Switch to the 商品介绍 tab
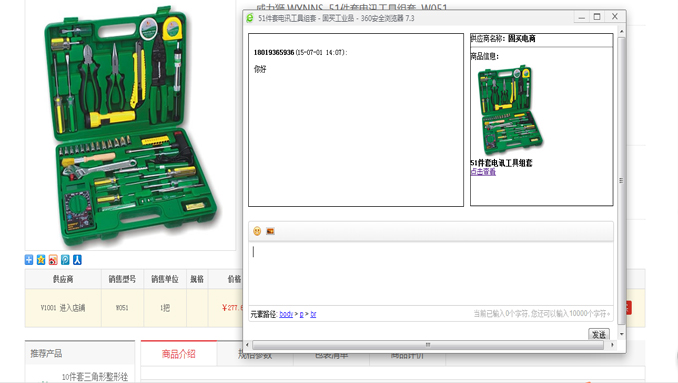 tap(179, 354)
